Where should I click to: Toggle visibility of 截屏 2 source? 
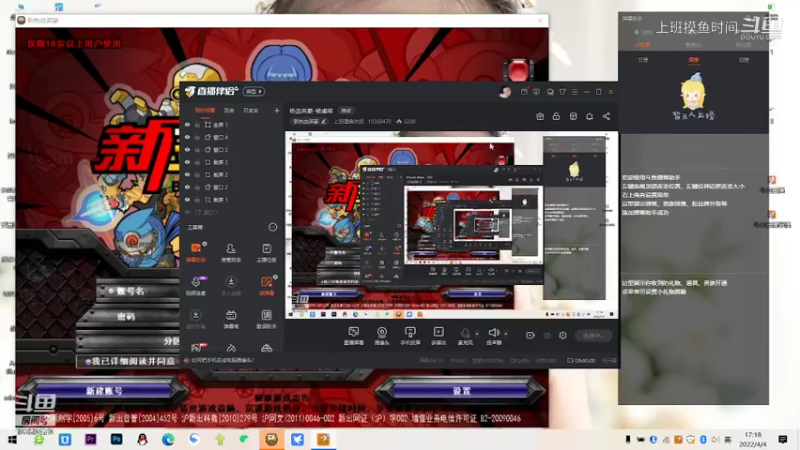tap(187, 174)
